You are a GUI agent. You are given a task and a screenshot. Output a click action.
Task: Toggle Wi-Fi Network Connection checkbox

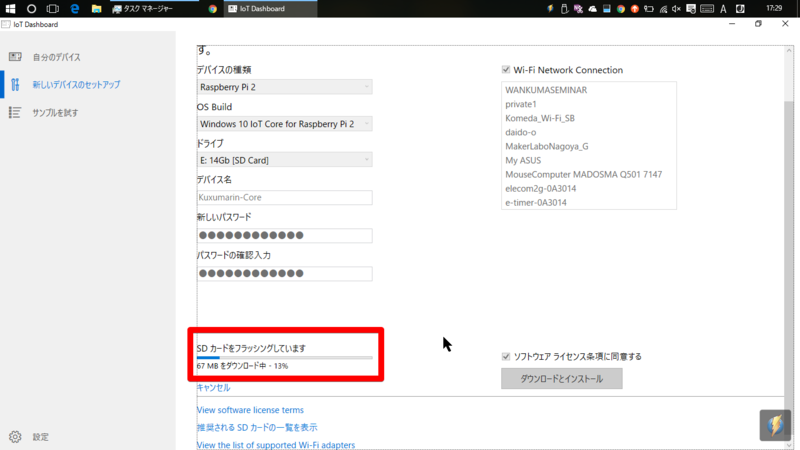click(x=506, y=69)
